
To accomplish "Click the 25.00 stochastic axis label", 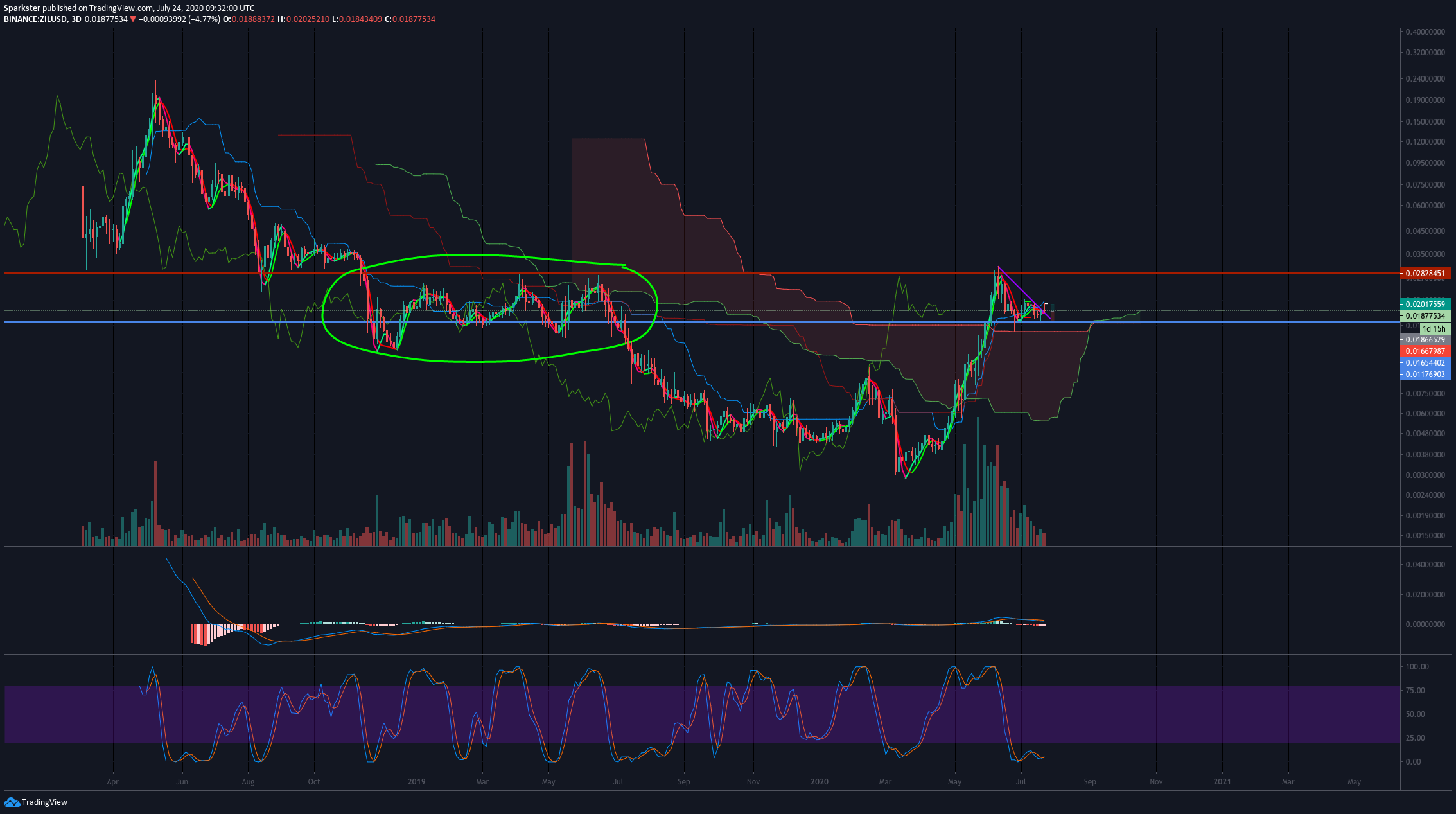I will coord(1416,738).
